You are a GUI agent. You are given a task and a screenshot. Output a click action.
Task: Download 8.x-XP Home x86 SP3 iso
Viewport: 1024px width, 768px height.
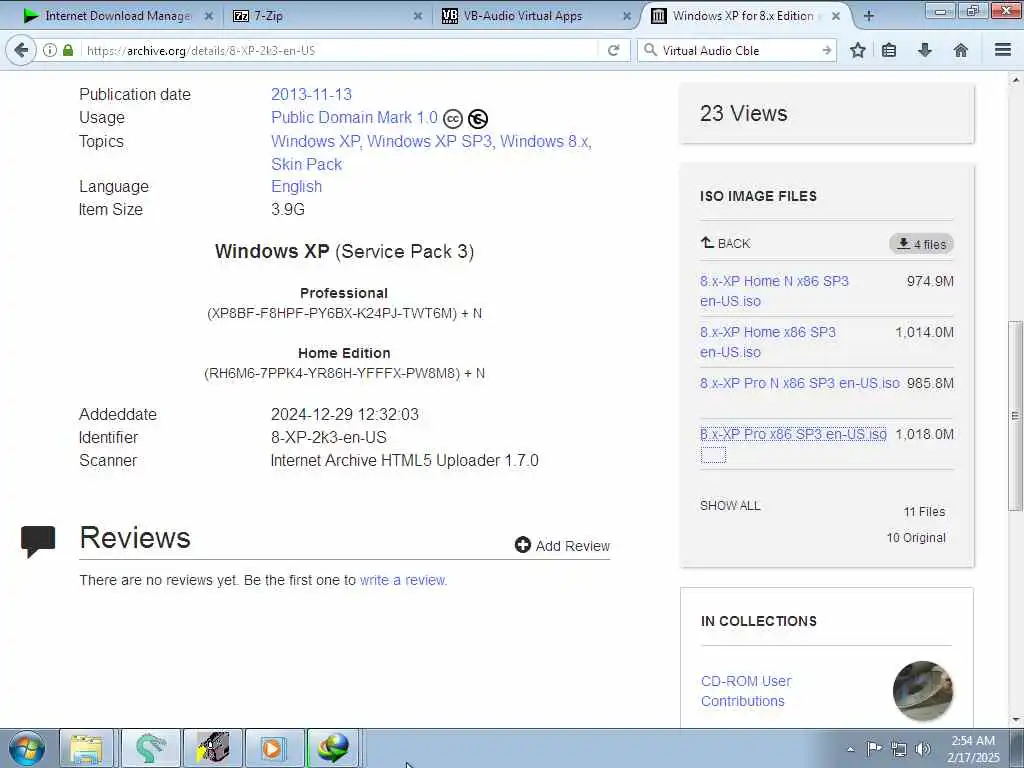click(767, 342)
